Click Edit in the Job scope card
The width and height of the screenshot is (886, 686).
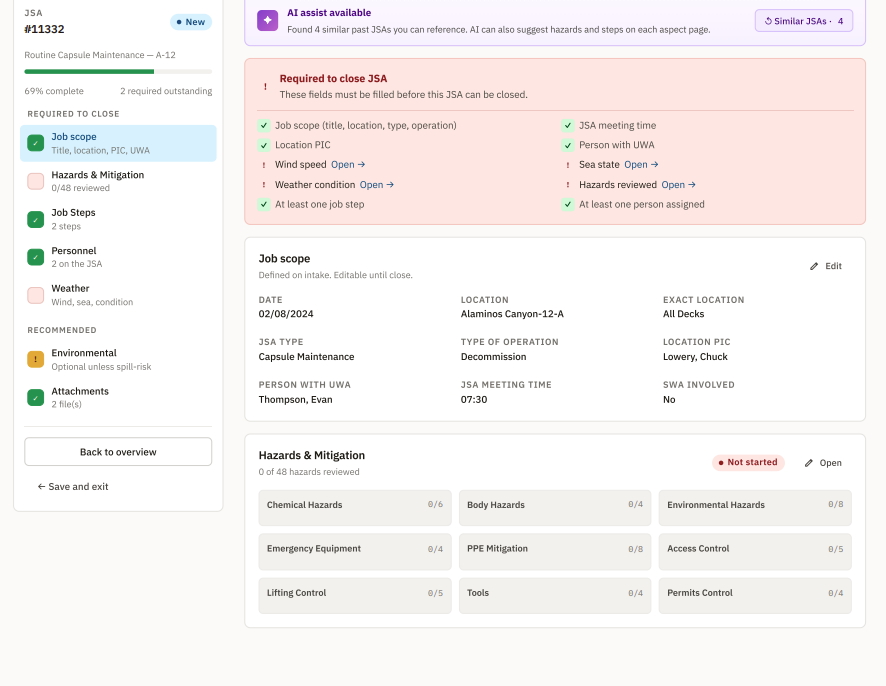826,266
